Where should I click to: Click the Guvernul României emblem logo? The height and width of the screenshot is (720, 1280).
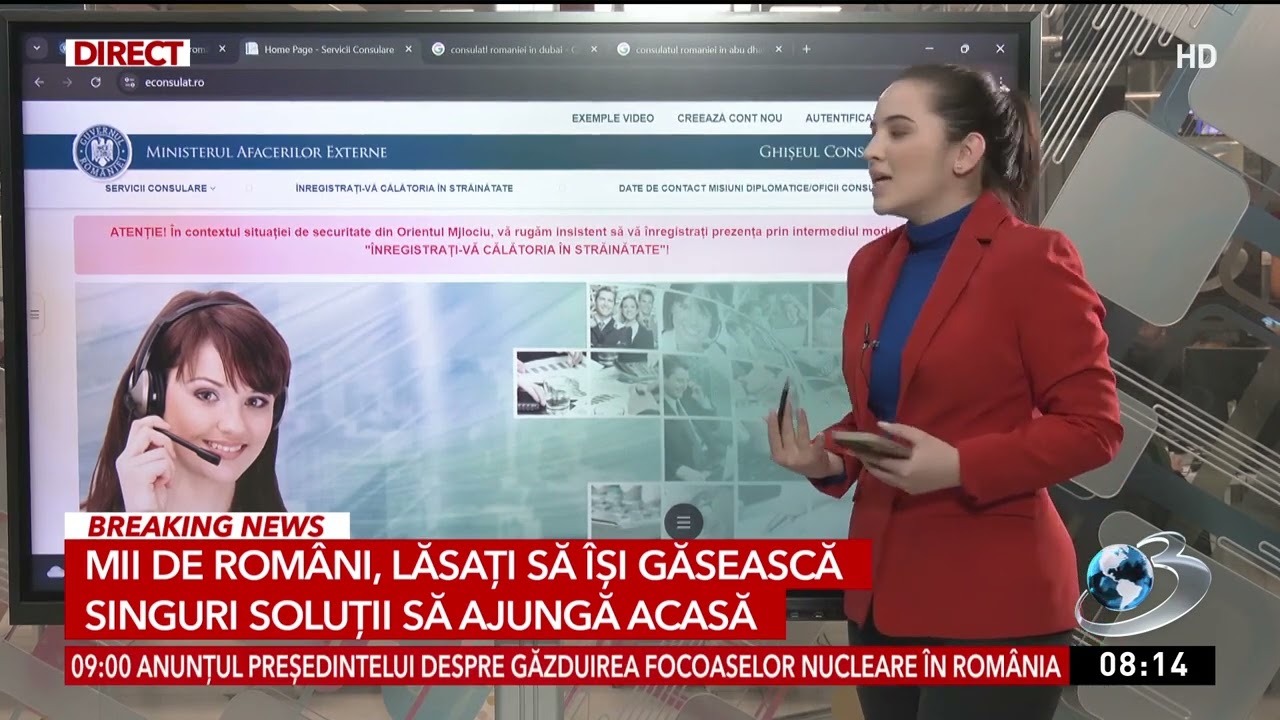coord(102,152)
